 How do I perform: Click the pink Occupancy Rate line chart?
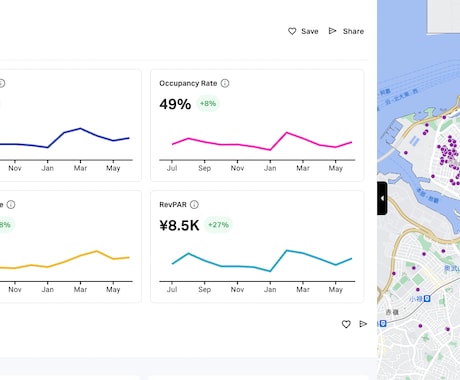(x=262, y=142)
